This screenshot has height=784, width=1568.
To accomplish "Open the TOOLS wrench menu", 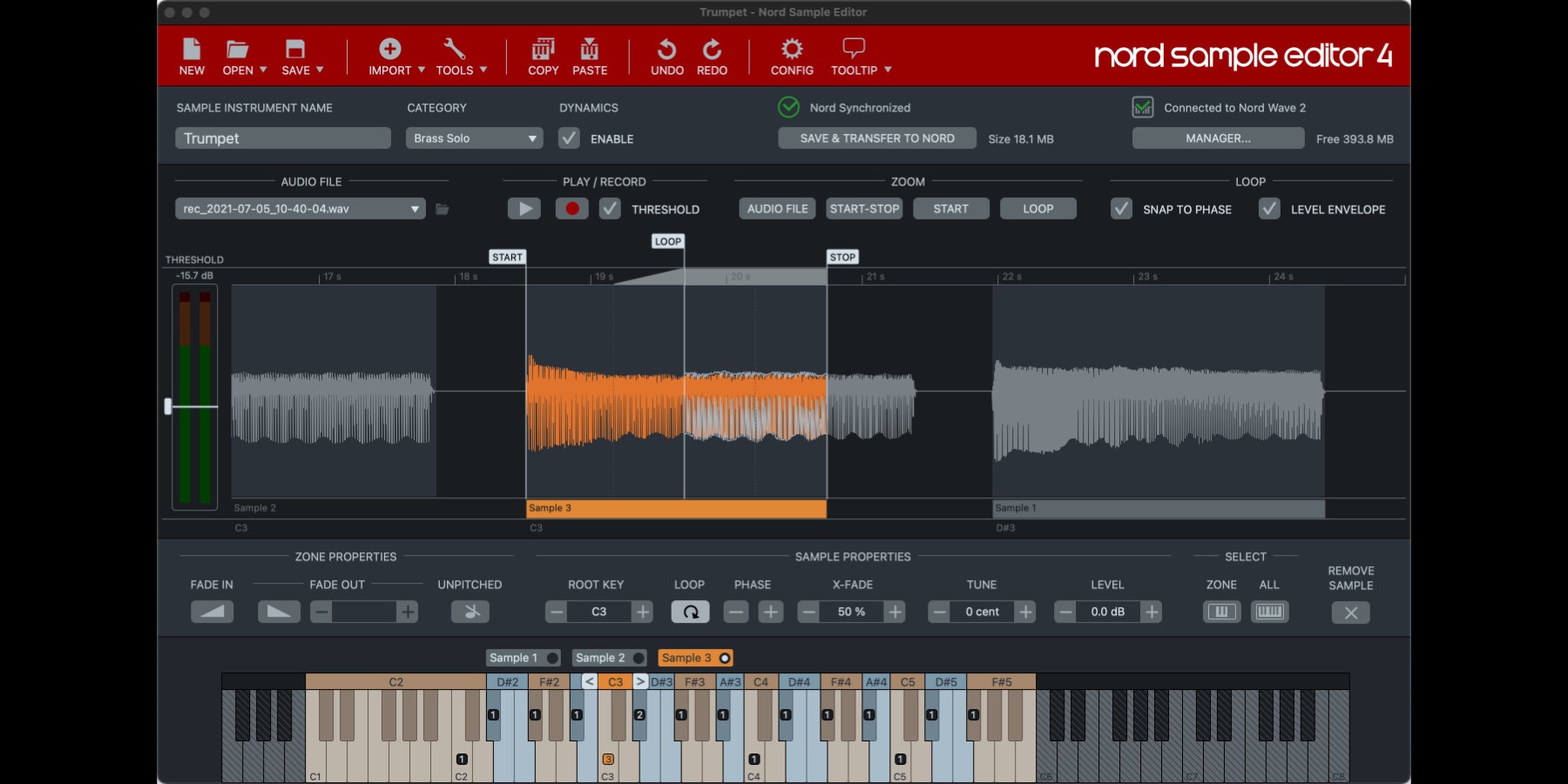I will [461, 57].
